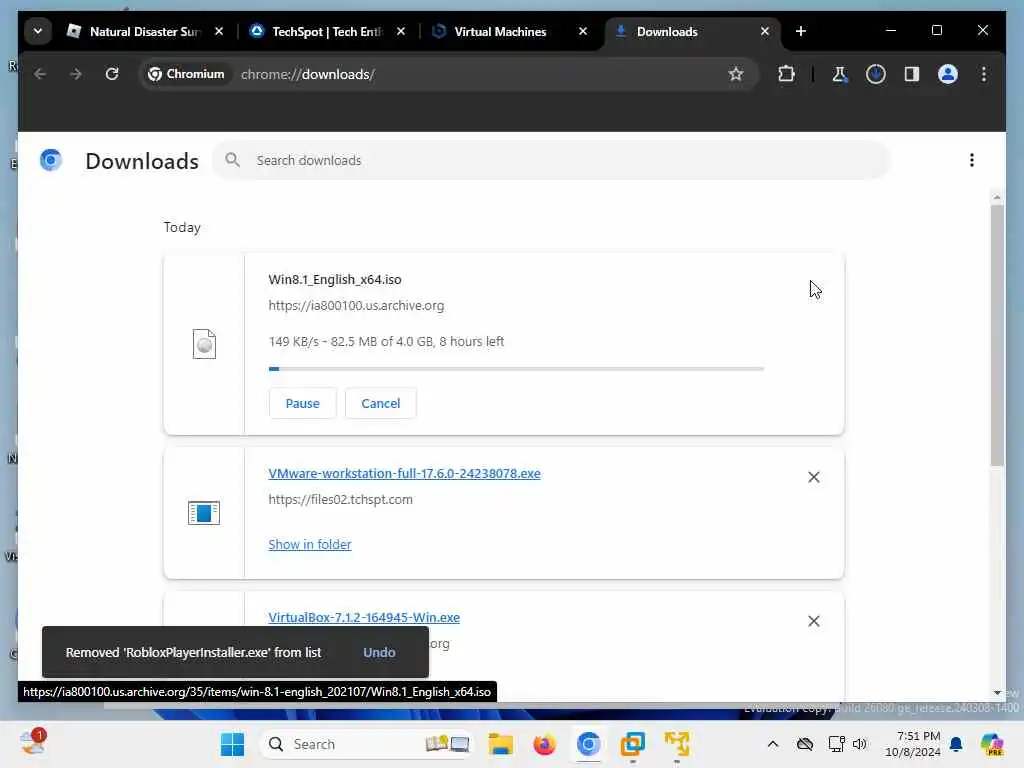
Task: Open the Windows Start menu
Action: (x=232, y=744)
